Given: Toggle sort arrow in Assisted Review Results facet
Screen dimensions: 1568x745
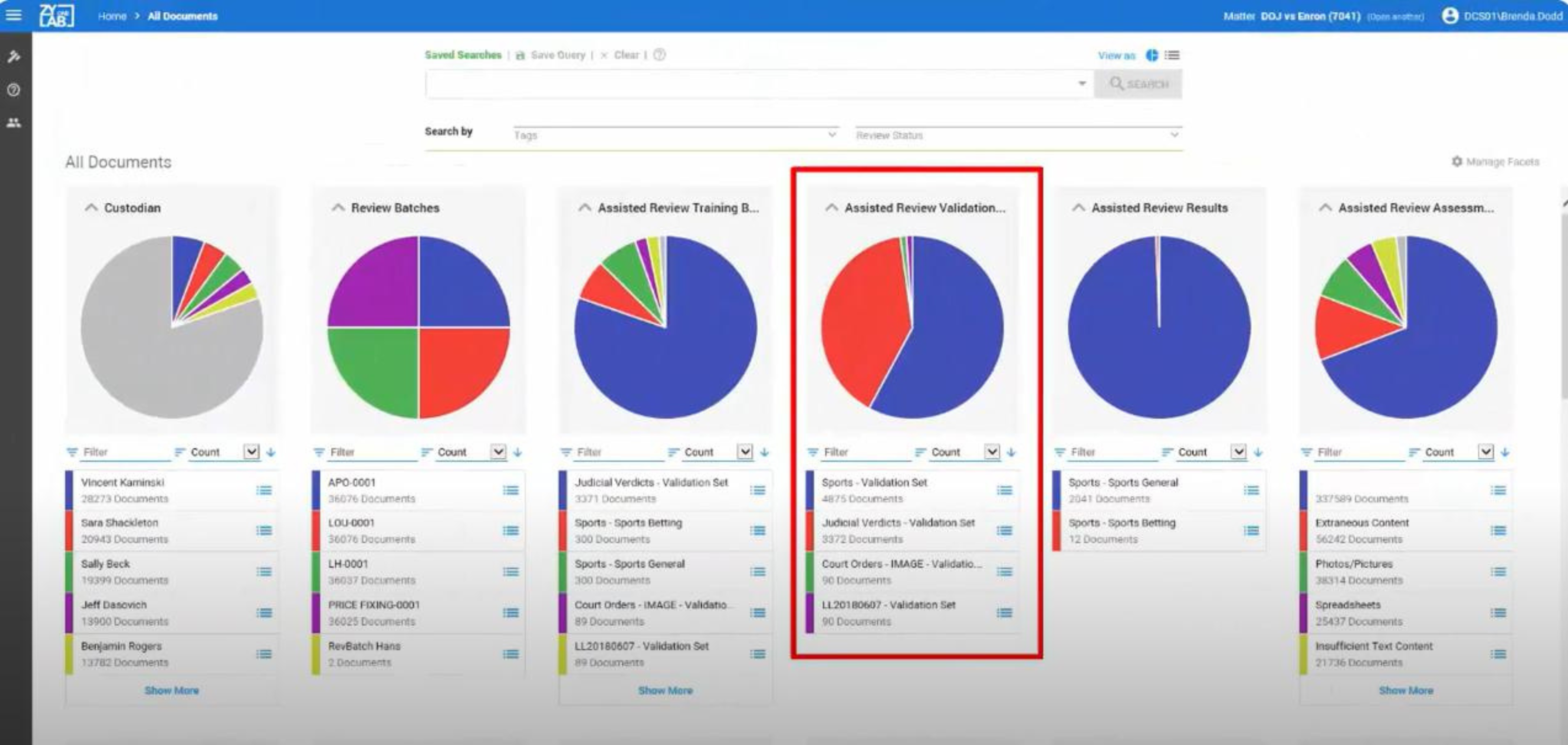Looking at the screenshot, I should (1258, 452).
